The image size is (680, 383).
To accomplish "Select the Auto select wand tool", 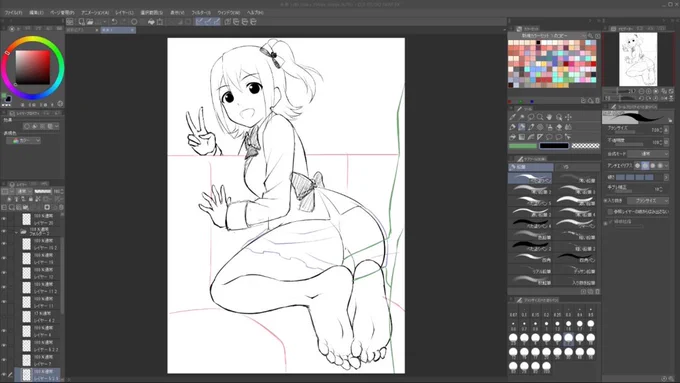I will coord(521,117).
